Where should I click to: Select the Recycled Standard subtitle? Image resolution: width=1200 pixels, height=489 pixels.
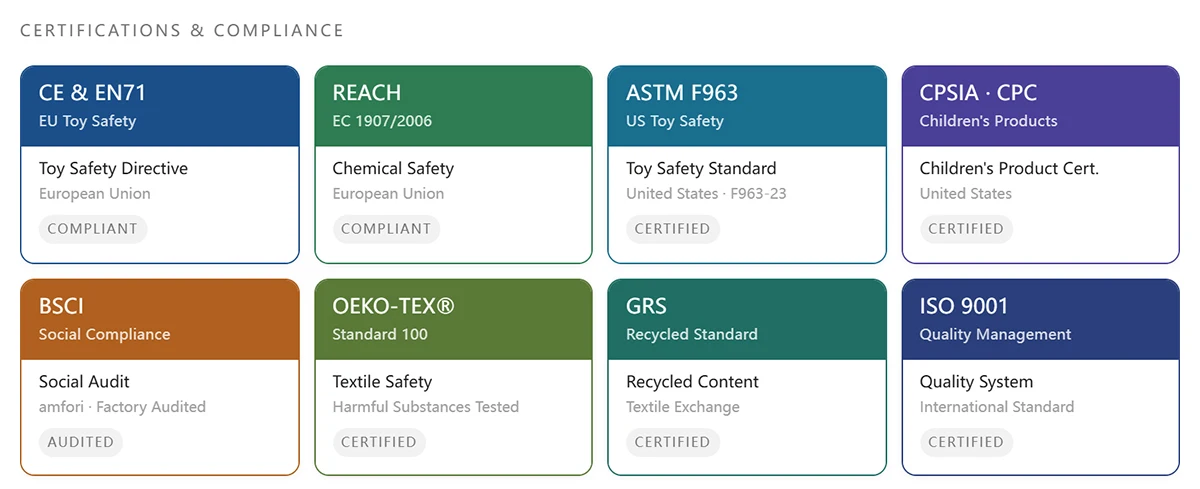tap(692, 334)
